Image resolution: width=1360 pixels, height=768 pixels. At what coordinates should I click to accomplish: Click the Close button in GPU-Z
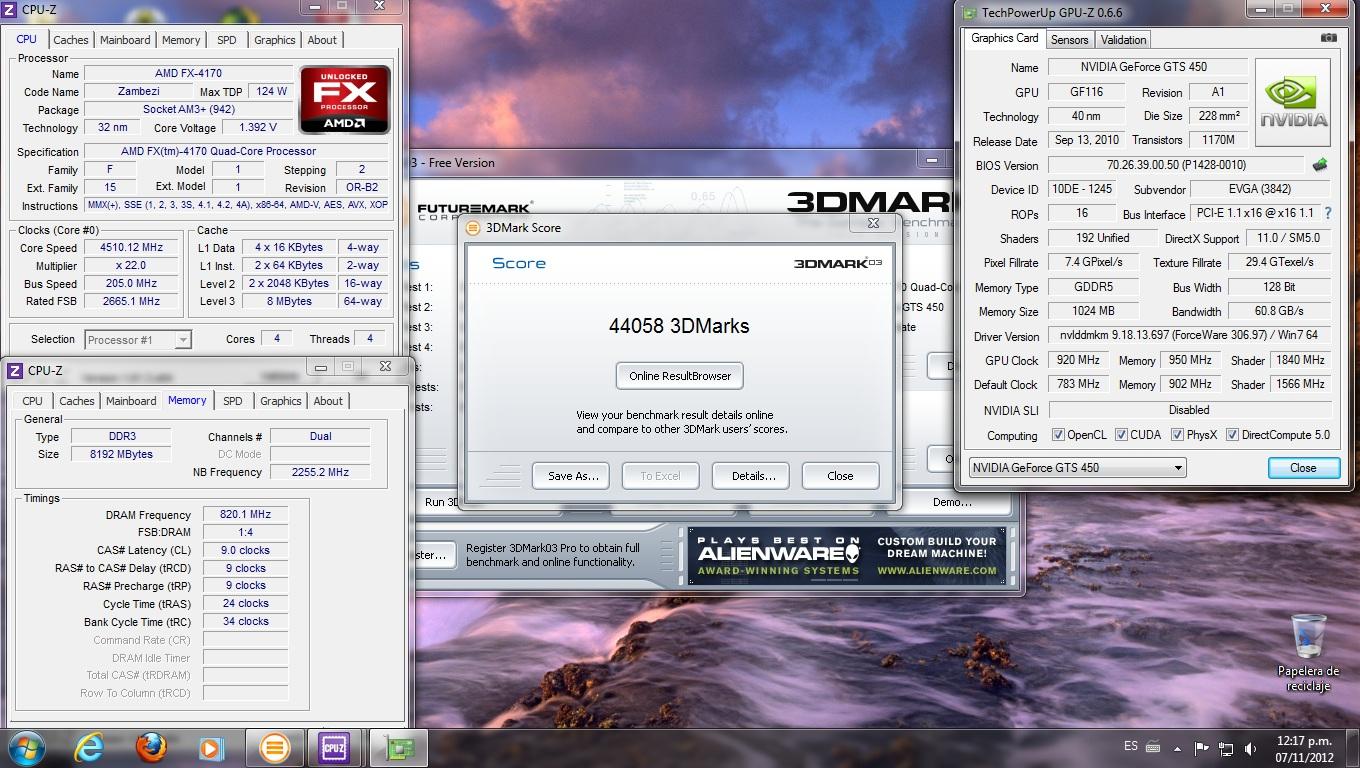tap(1303, 467)
